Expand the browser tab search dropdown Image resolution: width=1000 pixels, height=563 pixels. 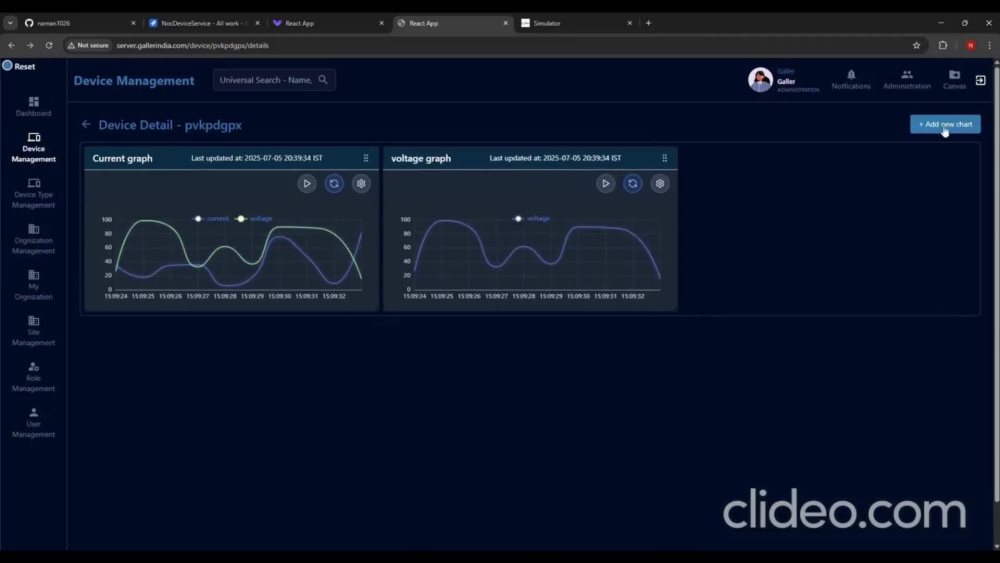click(x=10, y=23)
